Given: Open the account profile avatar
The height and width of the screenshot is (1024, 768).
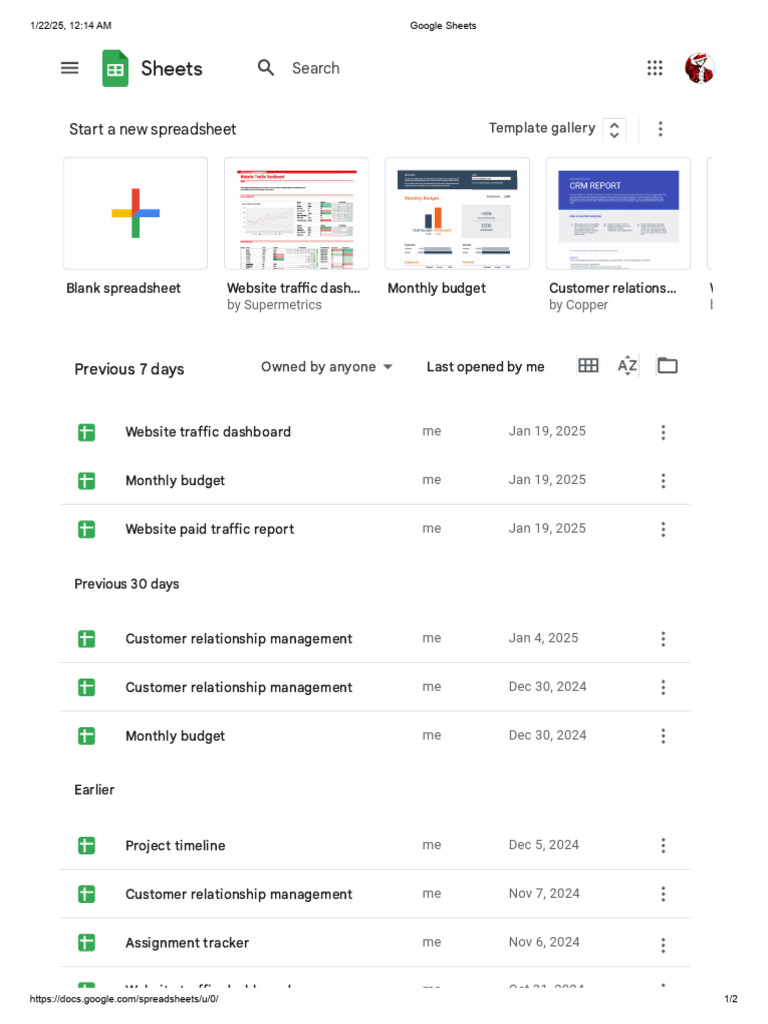Looking at the screenshot, I should (699, 68).
